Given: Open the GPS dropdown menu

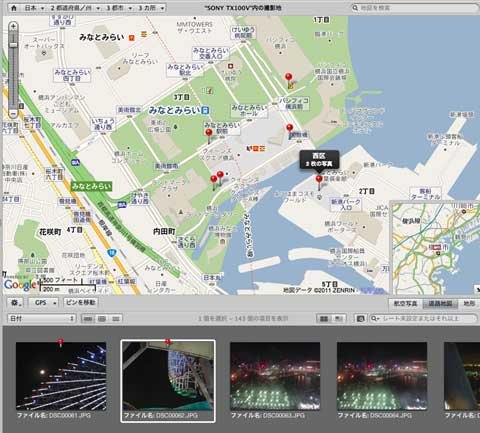Looking at the screenshot, I should click(x=43, y=303).
